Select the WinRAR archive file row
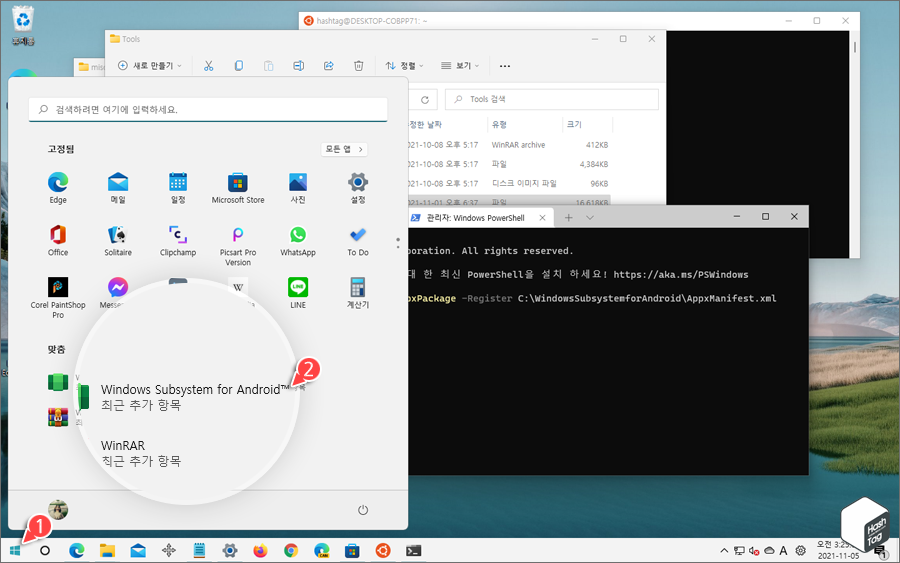 [x=509, y=145]
